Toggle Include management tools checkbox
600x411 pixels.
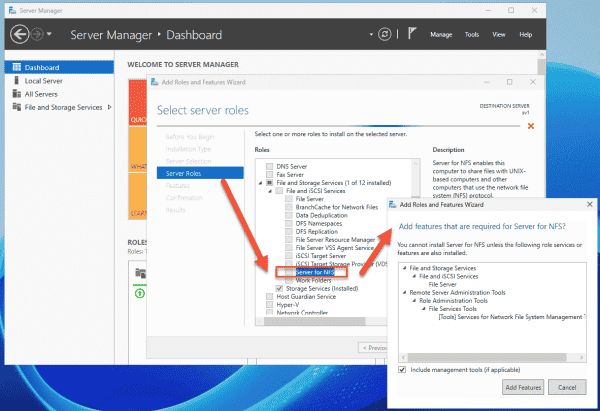pos(402,370)
